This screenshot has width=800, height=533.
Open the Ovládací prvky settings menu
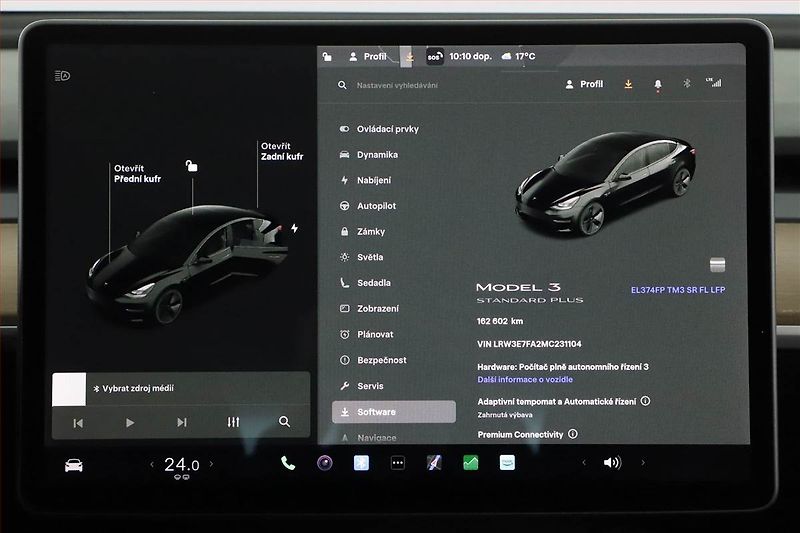(x=379, y=129)
